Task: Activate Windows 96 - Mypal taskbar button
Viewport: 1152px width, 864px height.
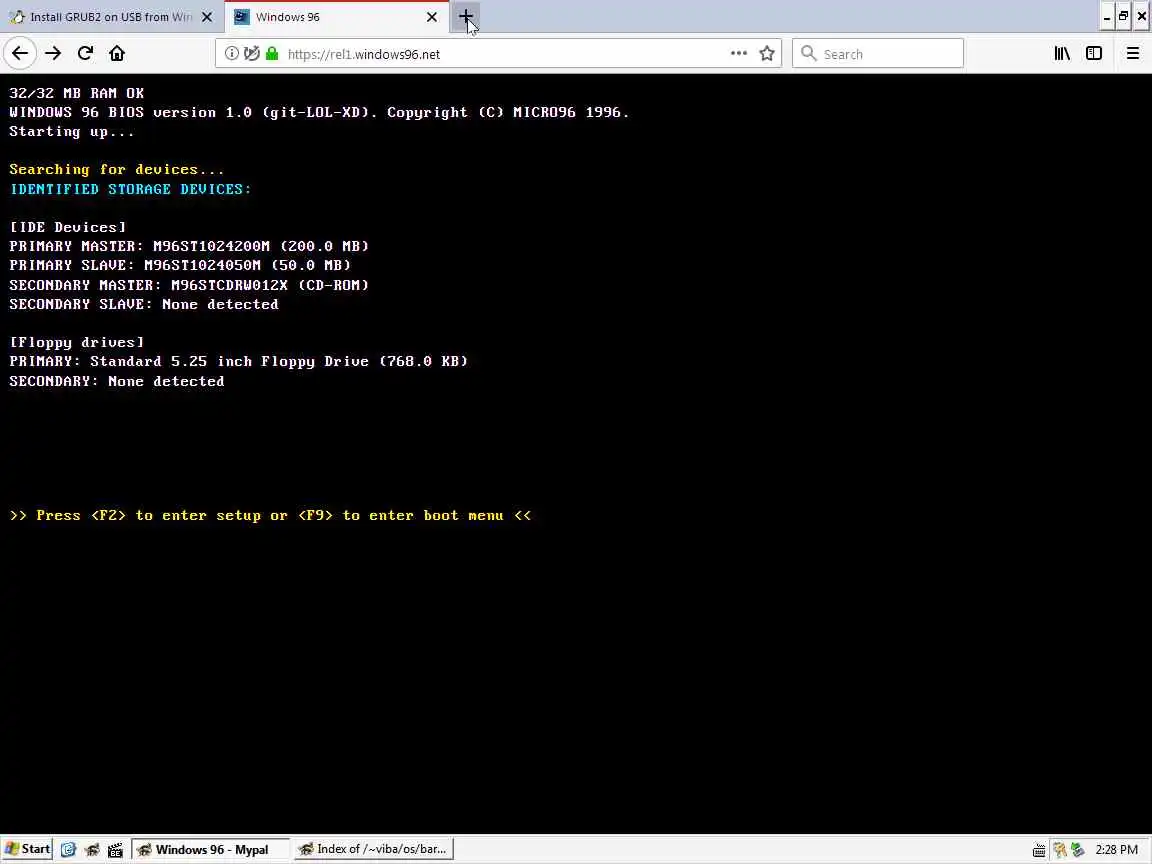Action: pos(210,849)
